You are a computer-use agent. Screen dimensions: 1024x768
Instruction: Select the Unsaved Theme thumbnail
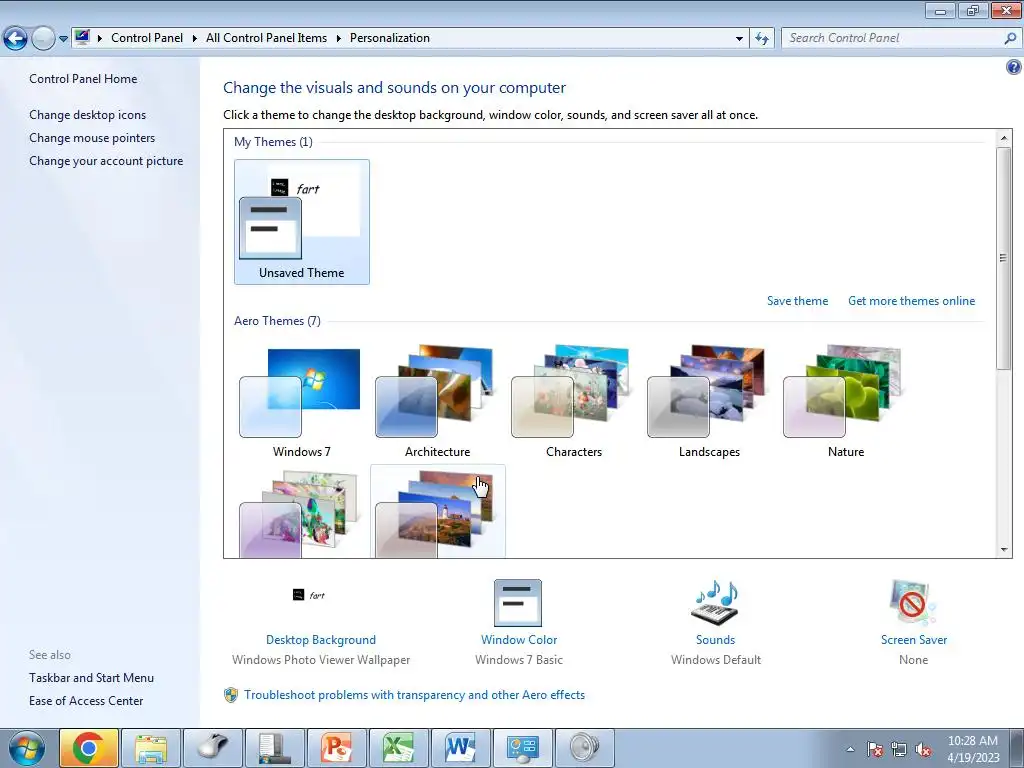(302, 222)
